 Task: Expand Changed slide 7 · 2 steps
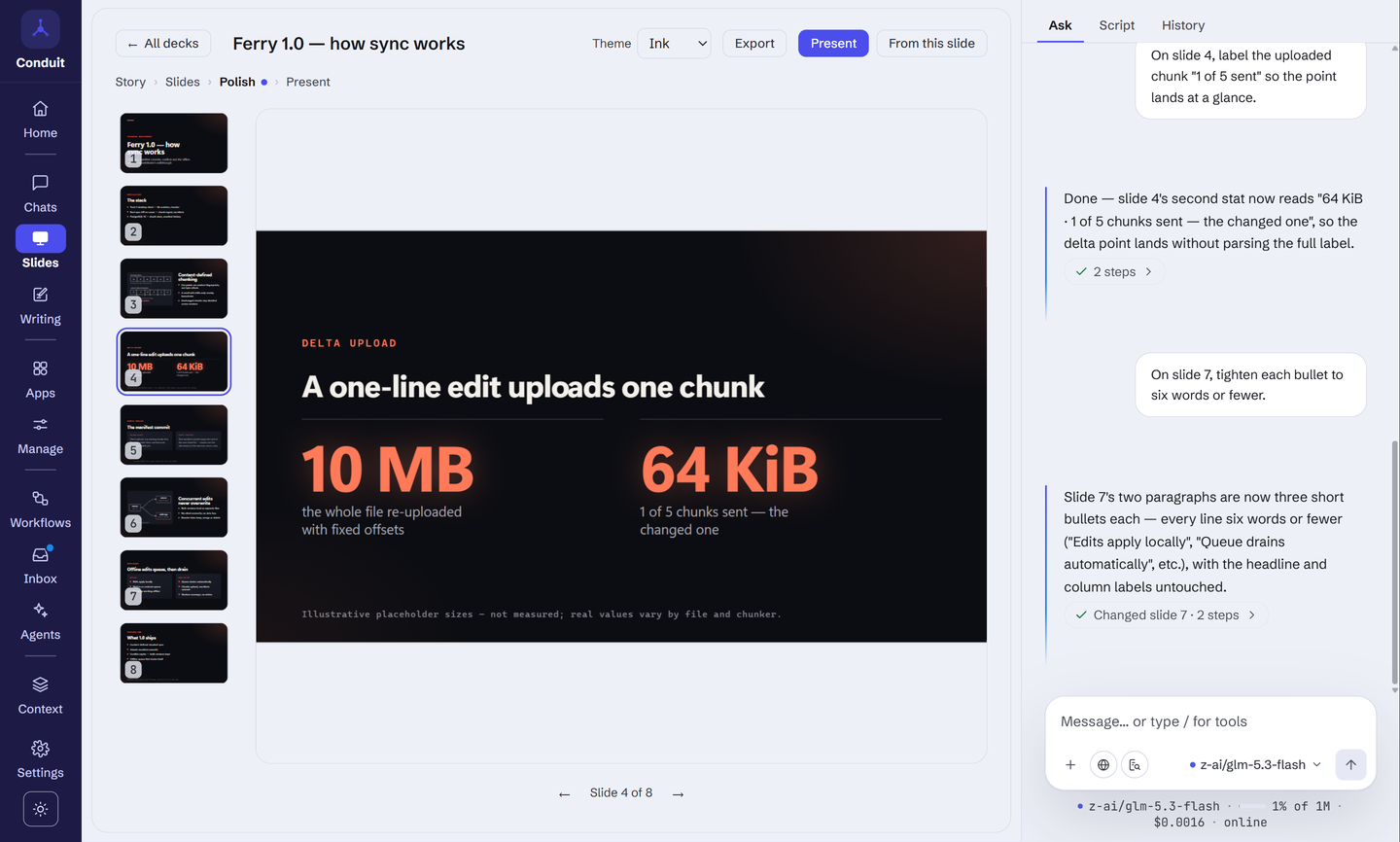coord(1166,615)
